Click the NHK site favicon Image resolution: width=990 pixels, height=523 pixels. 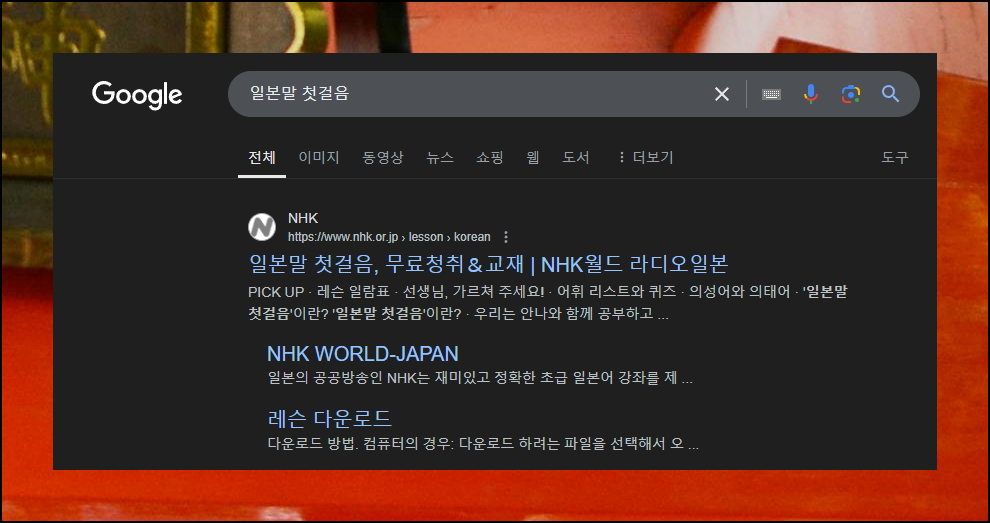(x=262, y=227)
